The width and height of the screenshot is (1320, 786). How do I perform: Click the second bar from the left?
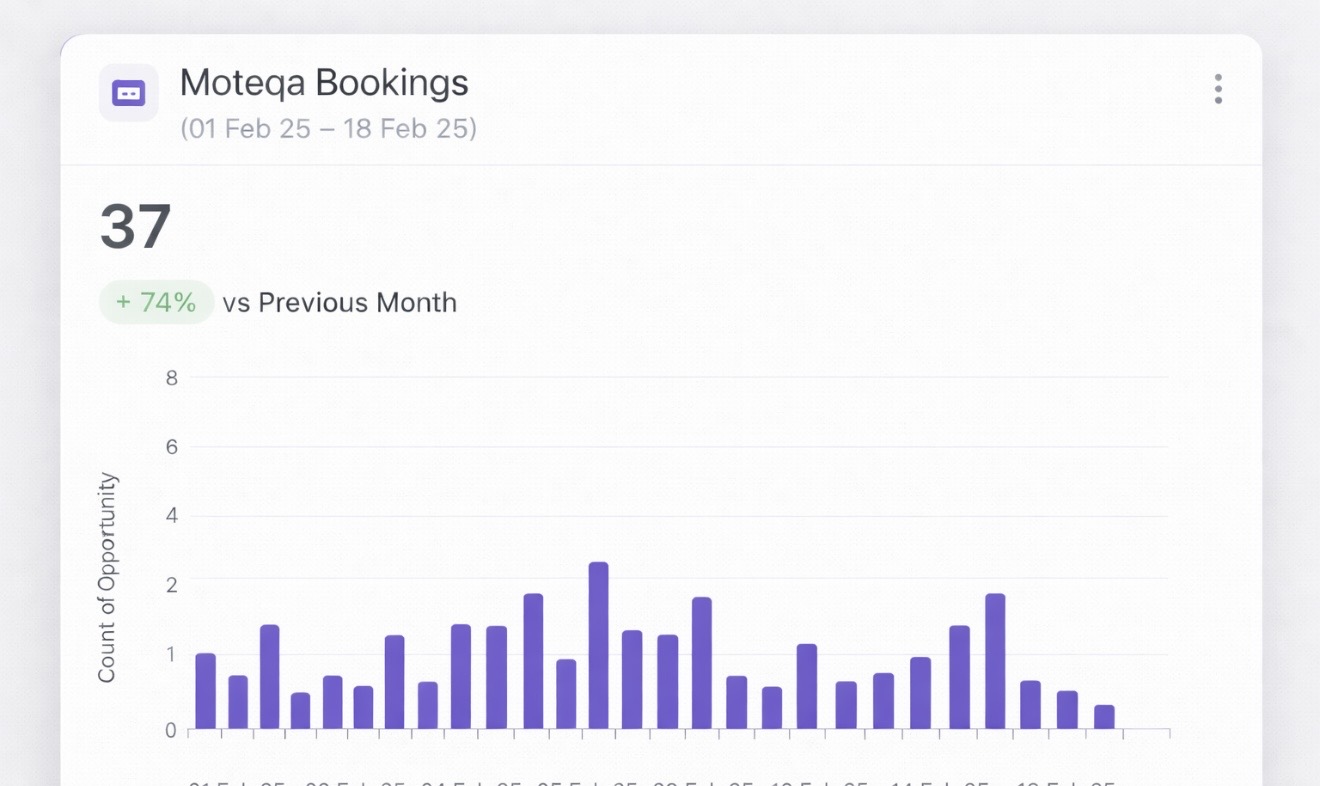[238, 702]
